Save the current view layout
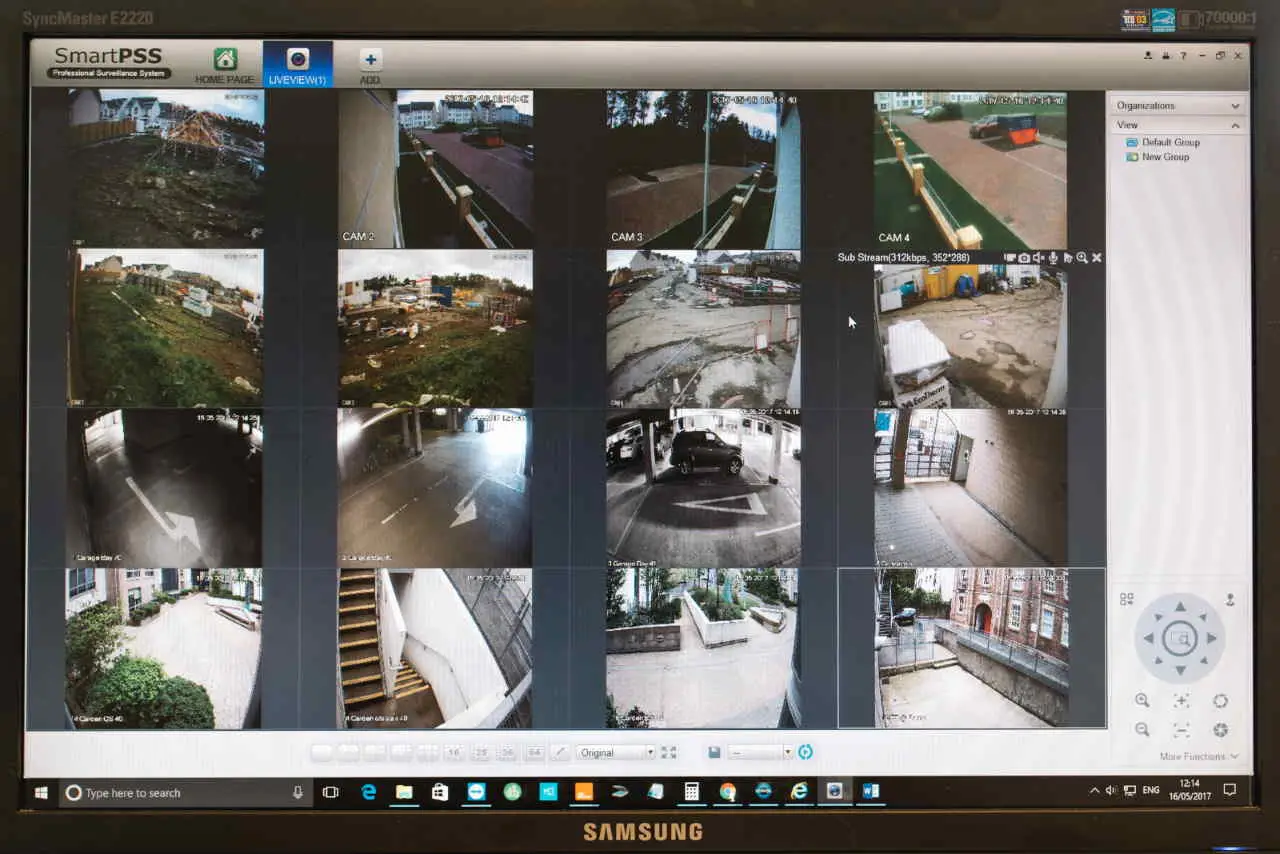 (713, 751)
